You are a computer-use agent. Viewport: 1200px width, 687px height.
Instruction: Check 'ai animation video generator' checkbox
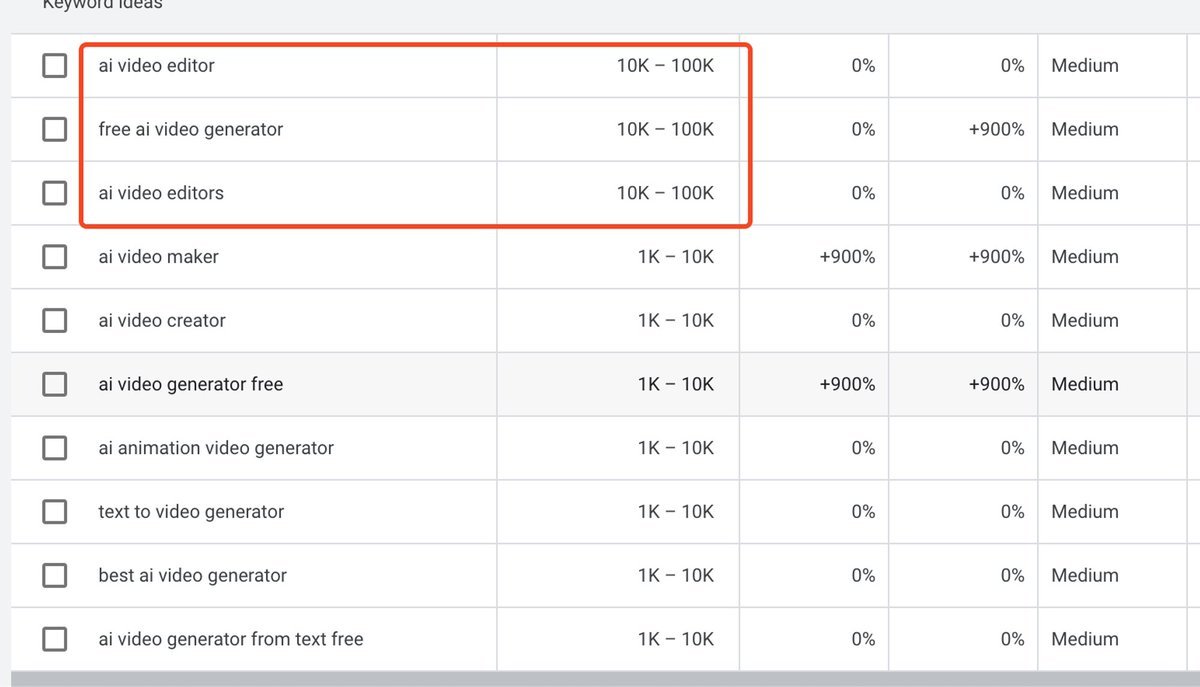(x=55, y=448)
